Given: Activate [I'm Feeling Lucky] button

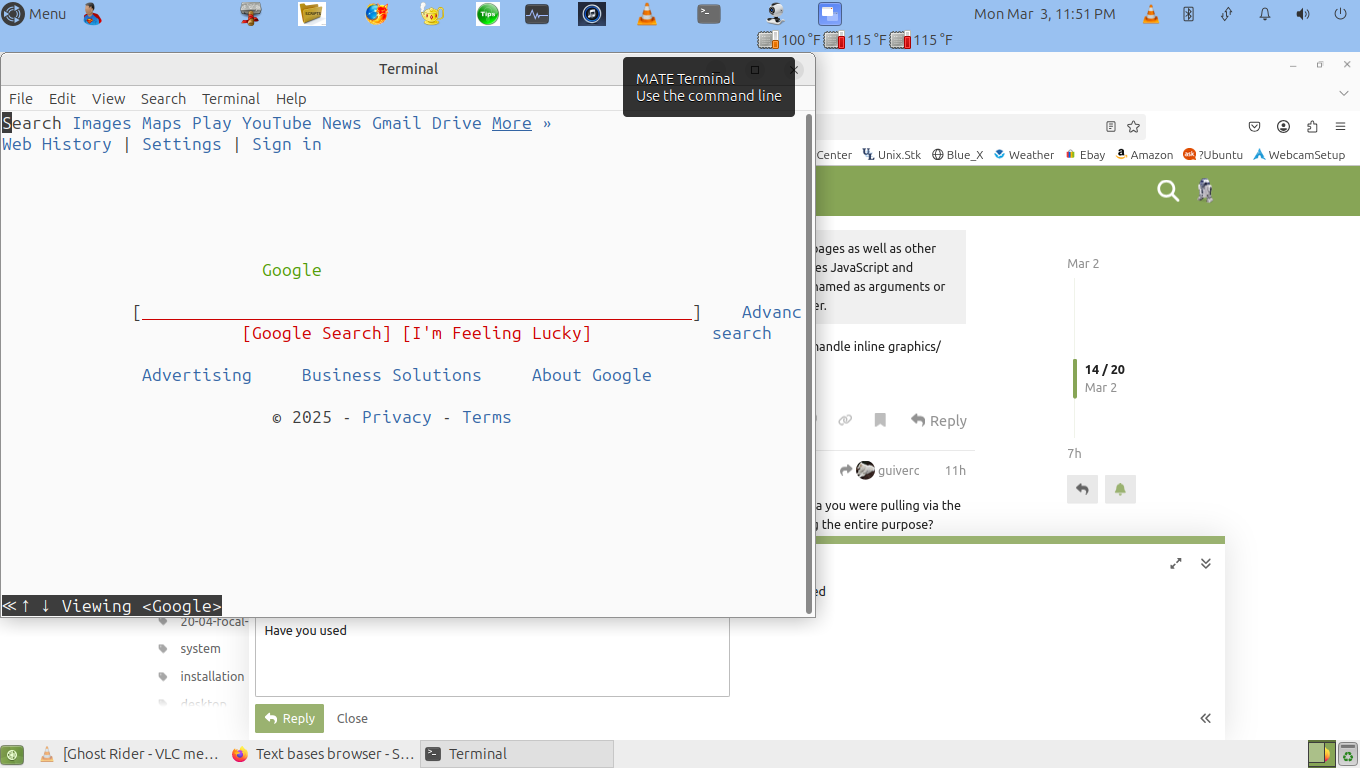Looking at the screenshot, I should (497, 333).
